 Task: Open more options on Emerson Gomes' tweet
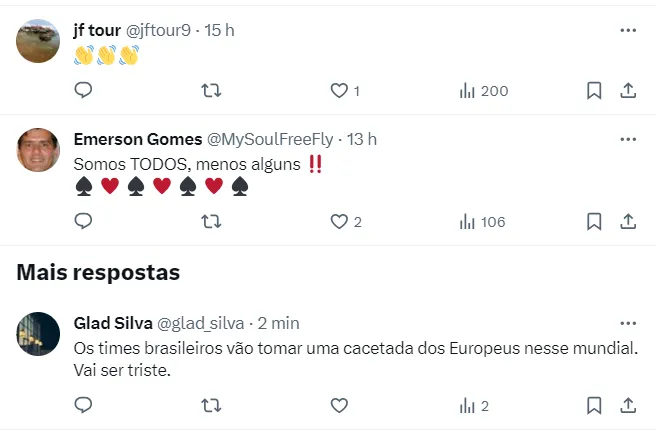click(628, 139)
